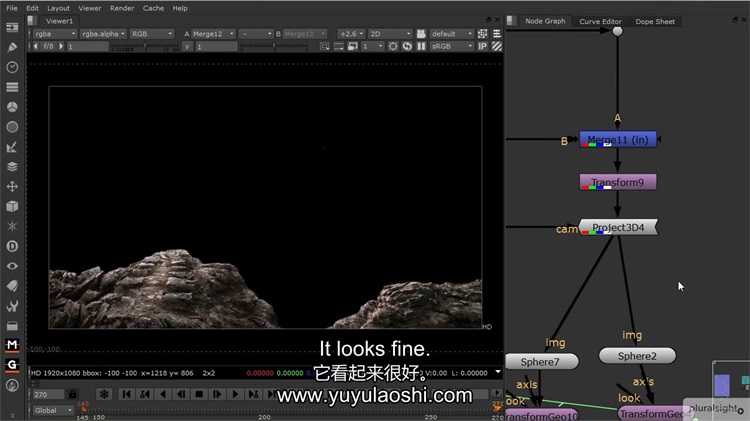This screenshot has height=421, width=750.
Task: Go to first frame playback button
Action: pos(127,394)
